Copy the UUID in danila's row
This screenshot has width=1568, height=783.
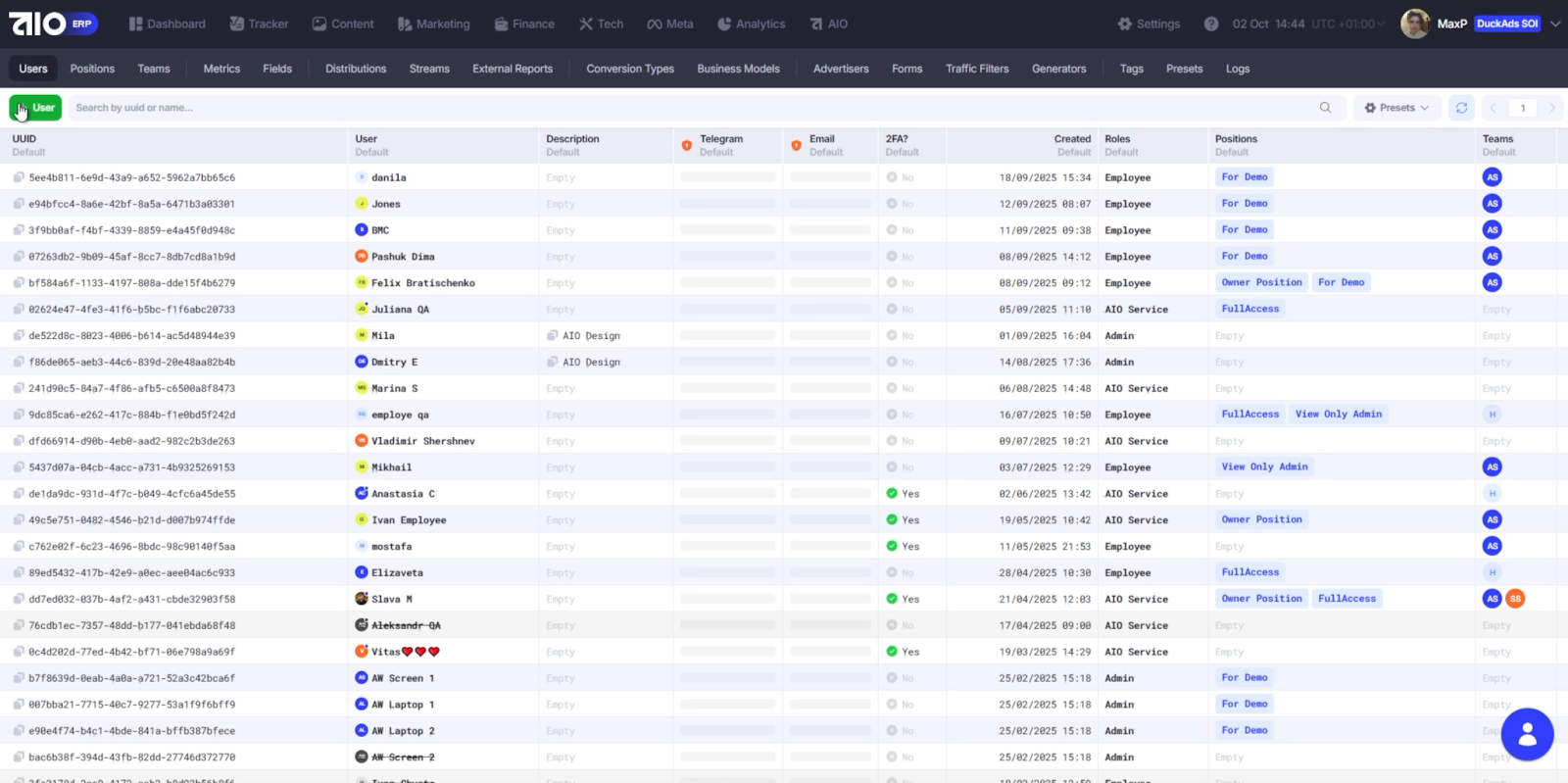19,178
